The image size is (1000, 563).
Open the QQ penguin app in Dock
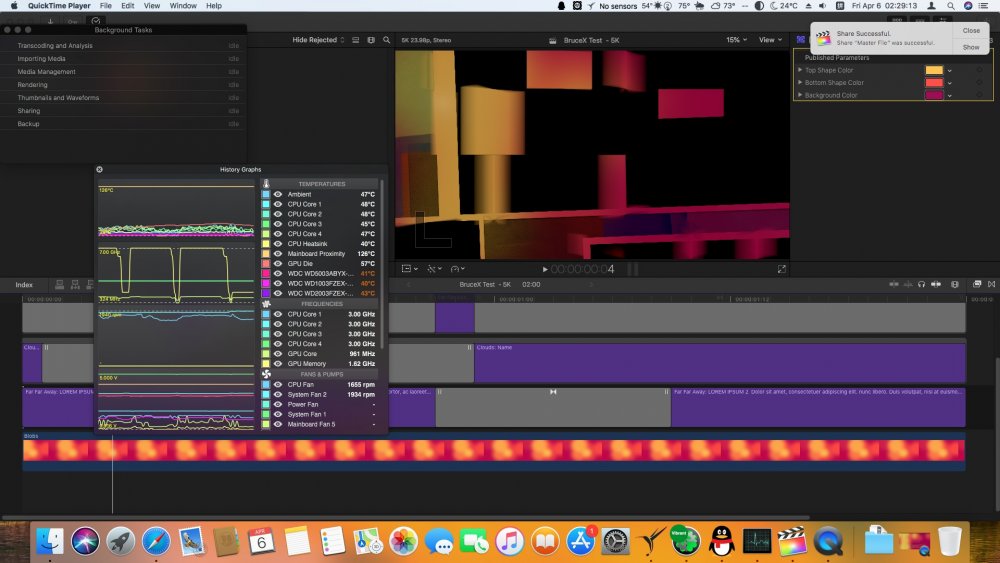721,541
